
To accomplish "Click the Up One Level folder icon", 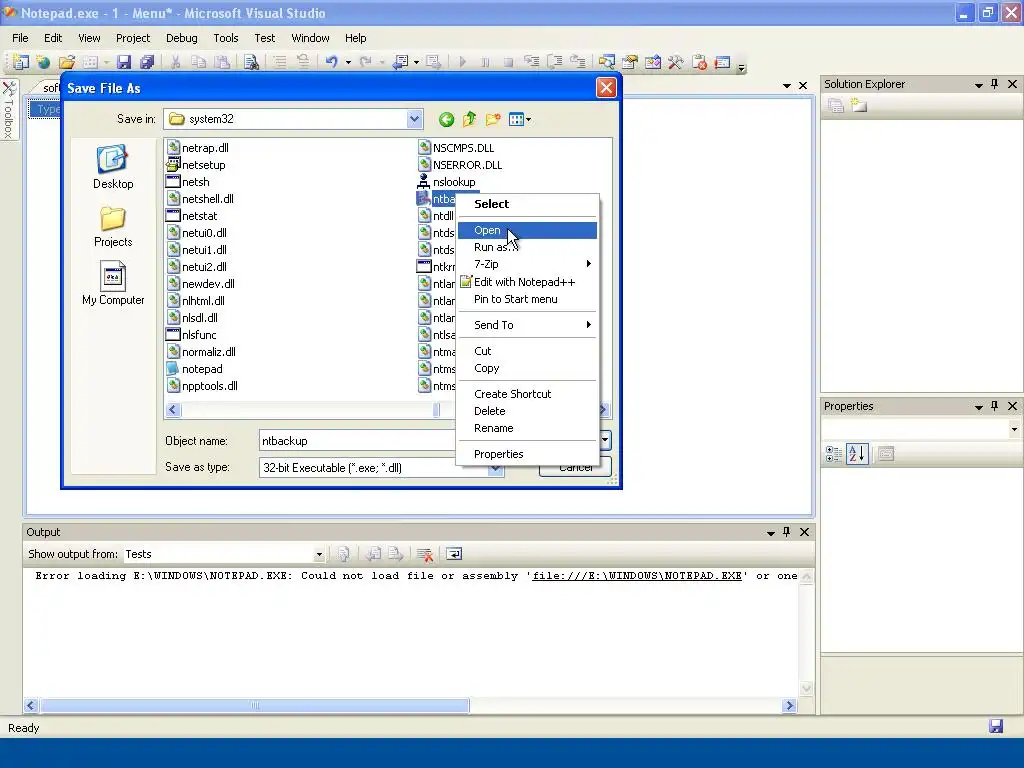I will pyautogui.click(x=470, y=119).
